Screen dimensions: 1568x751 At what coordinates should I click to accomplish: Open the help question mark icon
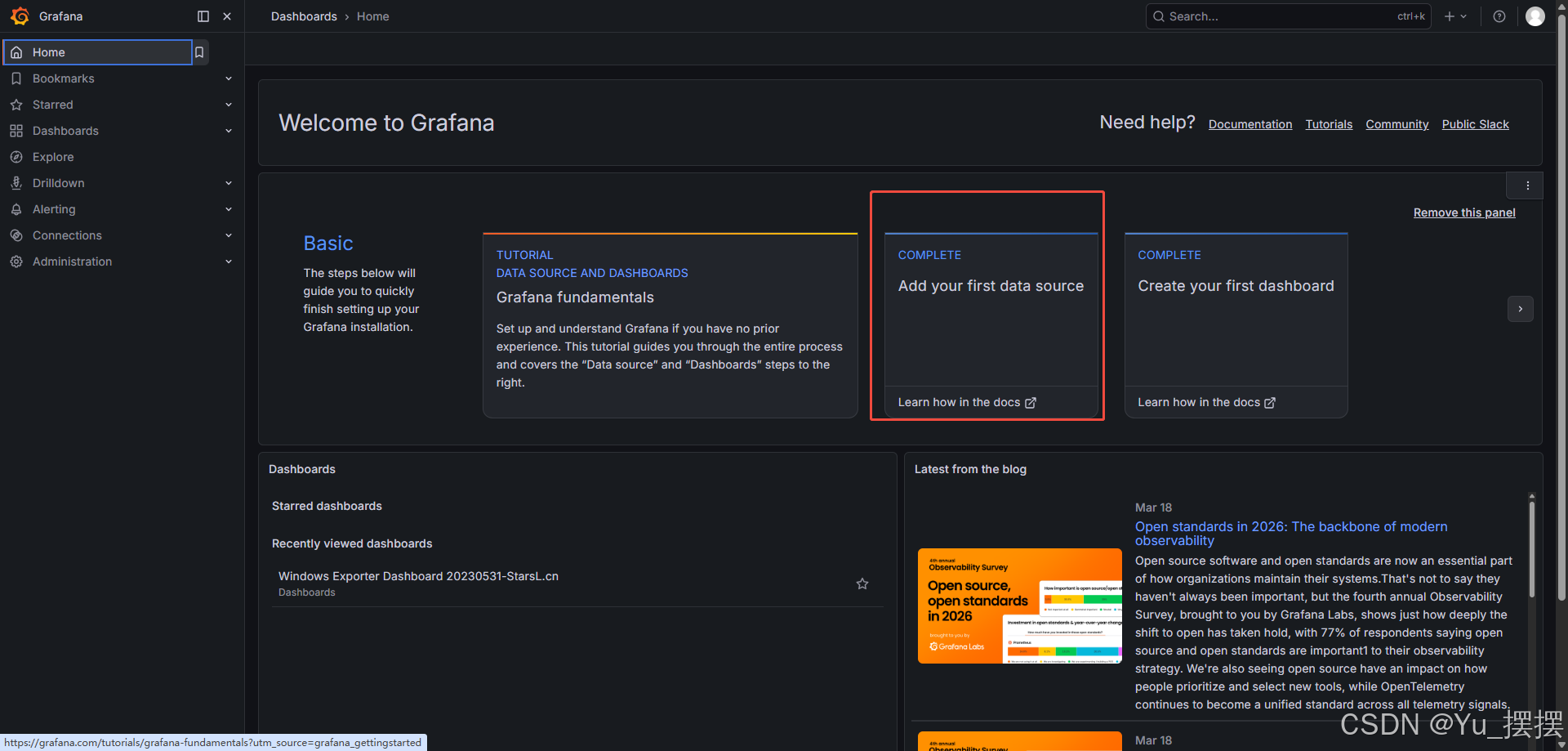[x=1499, y=16]
